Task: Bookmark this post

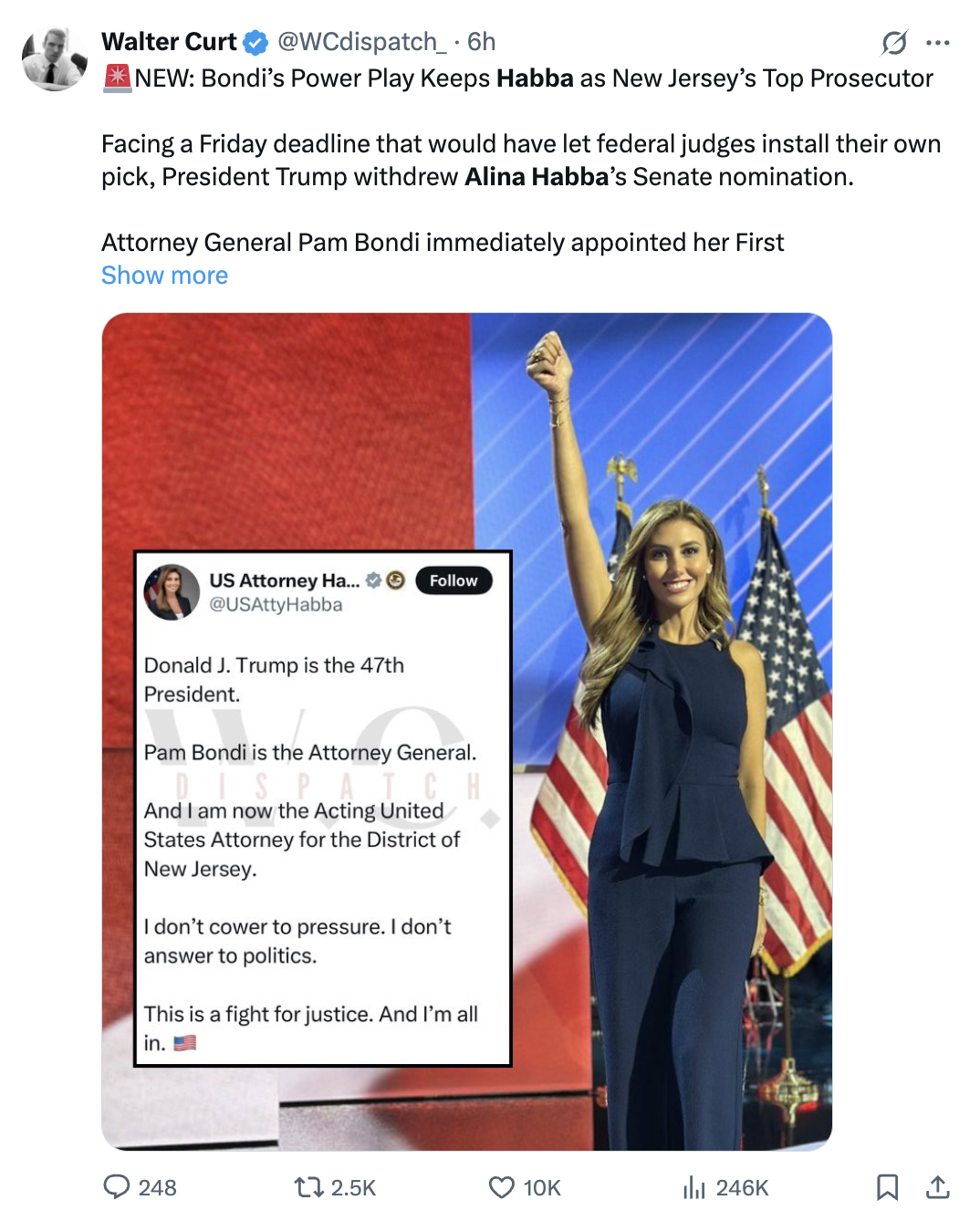Action: coord(887,1187)
